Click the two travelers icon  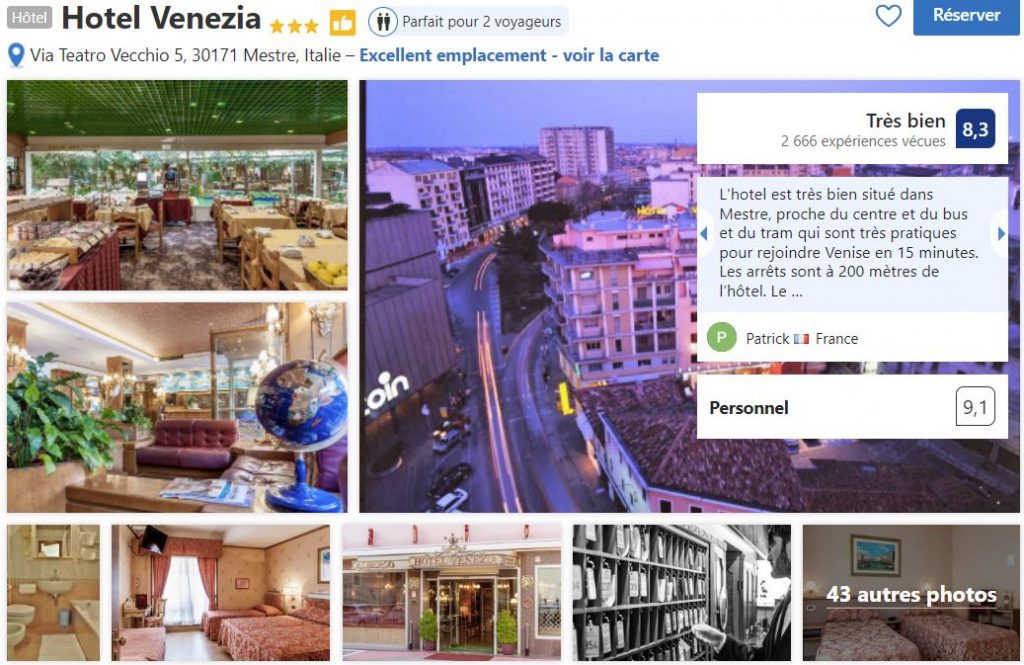click(383, 22)
